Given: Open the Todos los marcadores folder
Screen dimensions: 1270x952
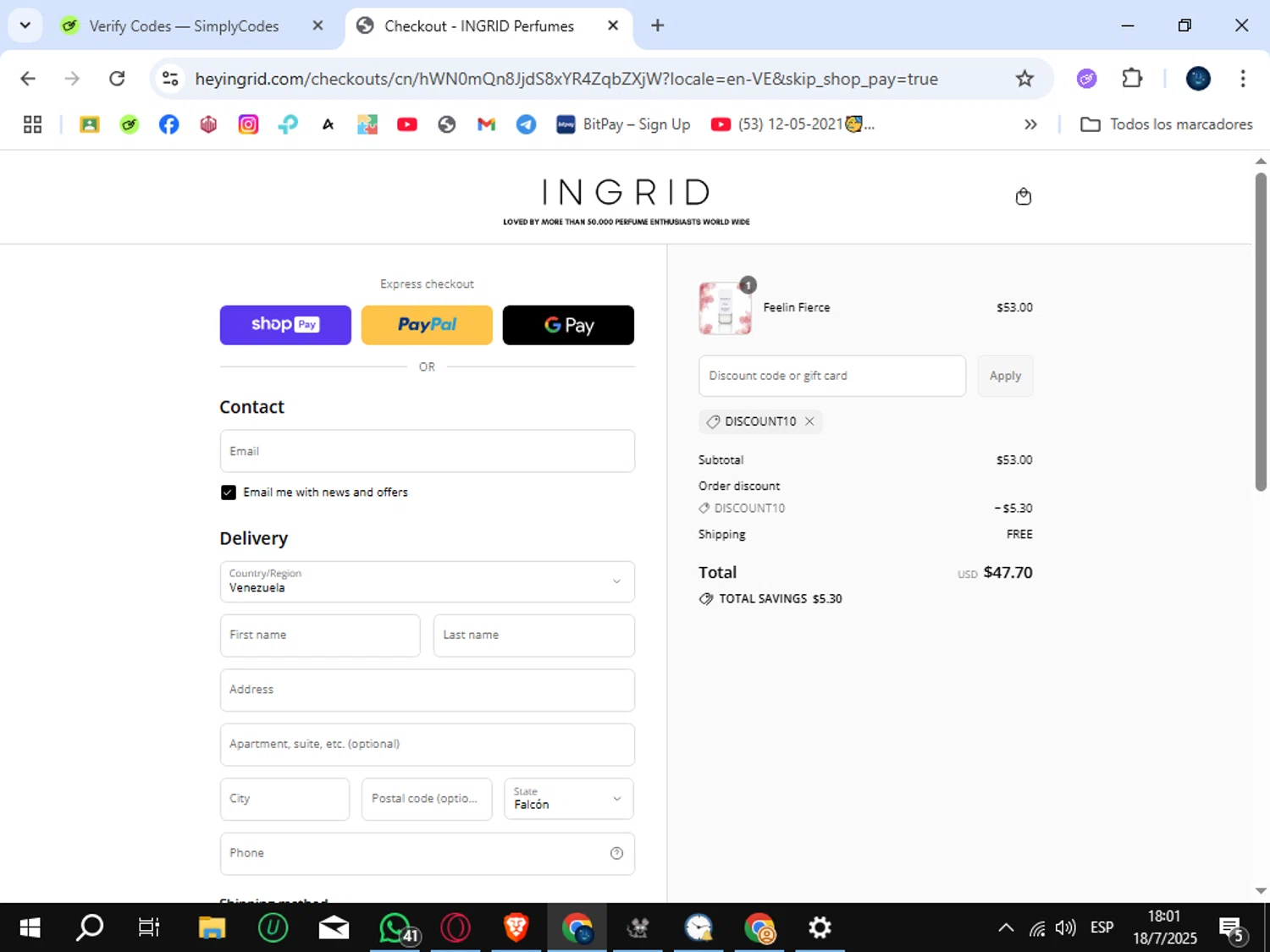Looking at the screenshot, I should pyautogui.click(x=1166, y=124).
